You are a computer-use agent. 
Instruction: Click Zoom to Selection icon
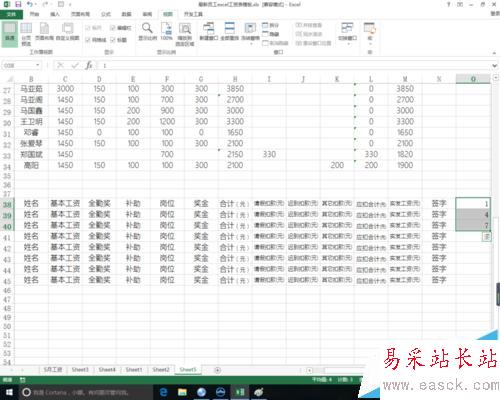pyautogui.click(x=185, y=34)
